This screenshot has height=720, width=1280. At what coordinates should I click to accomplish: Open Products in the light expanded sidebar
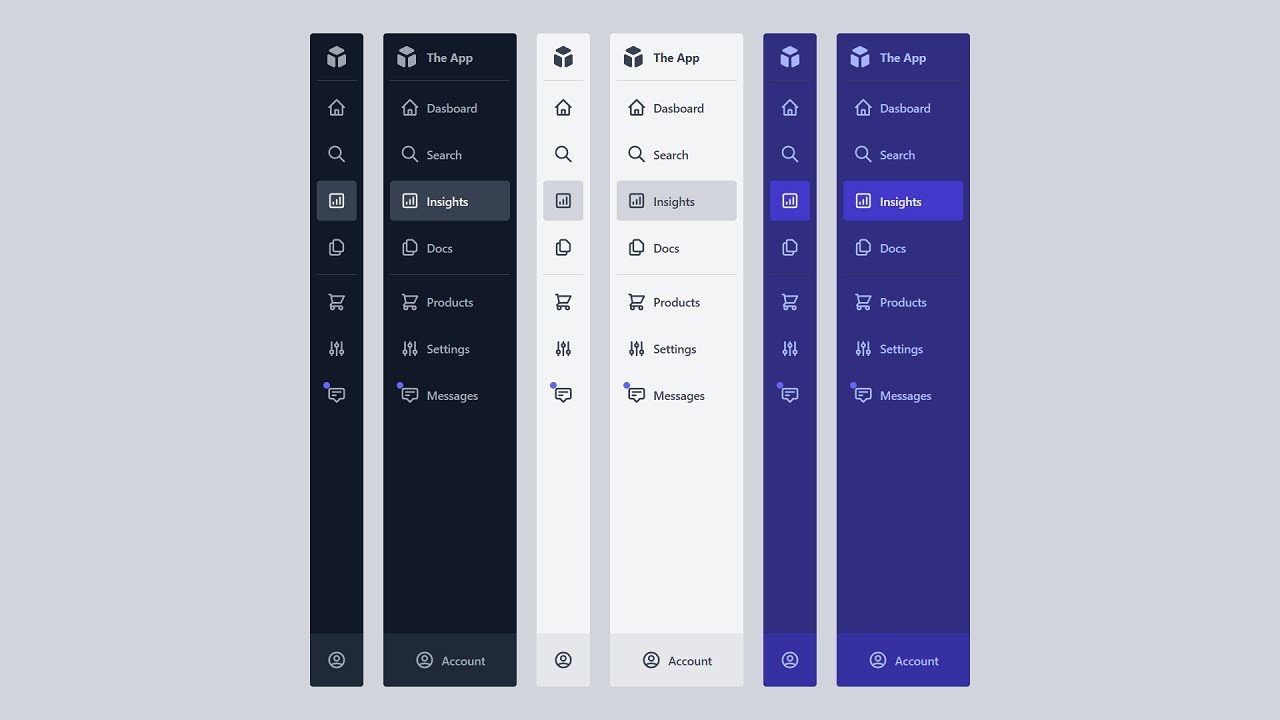point(677,302)
